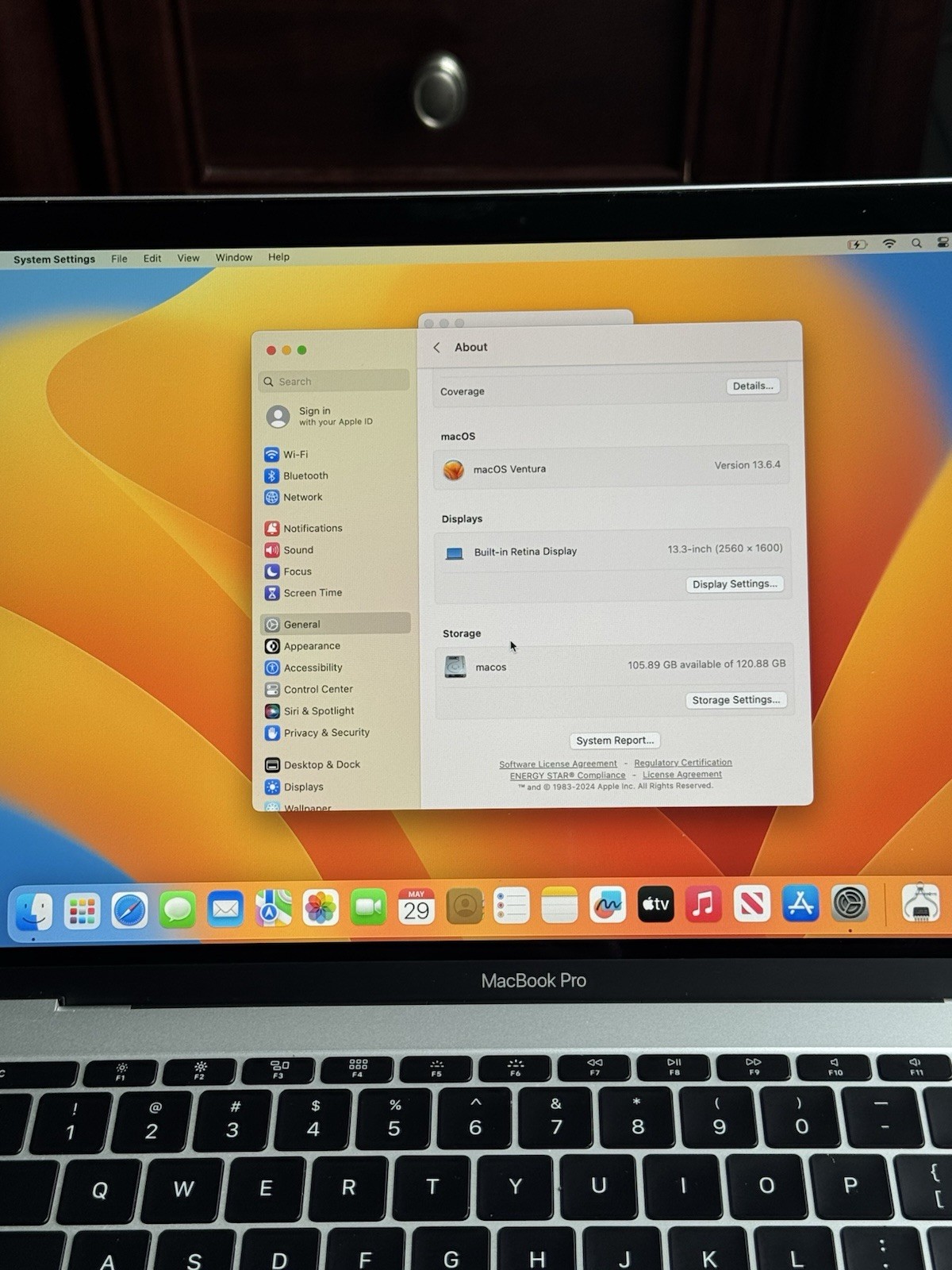Open Control Center from menu bar
The height and width of the screenshot is (1270, 952).
pos(942,242)
